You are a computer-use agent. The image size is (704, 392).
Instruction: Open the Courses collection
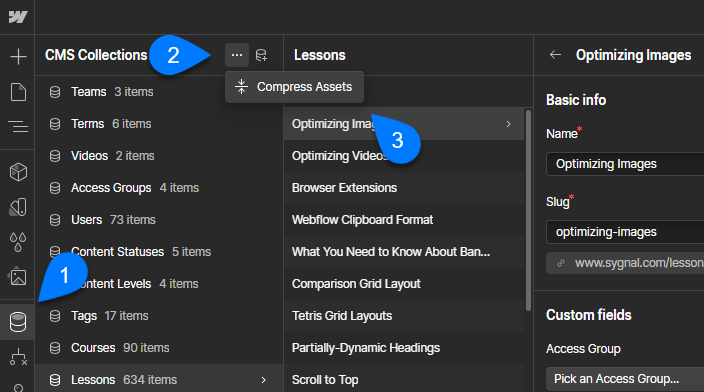[x=159, y=348]
